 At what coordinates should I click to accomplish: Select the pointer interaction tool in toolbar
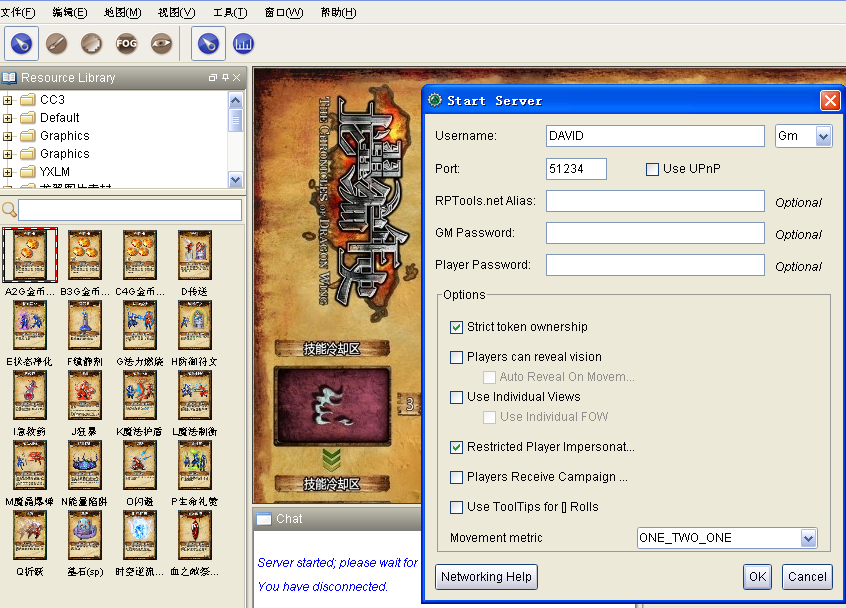[x=22, y=44]
